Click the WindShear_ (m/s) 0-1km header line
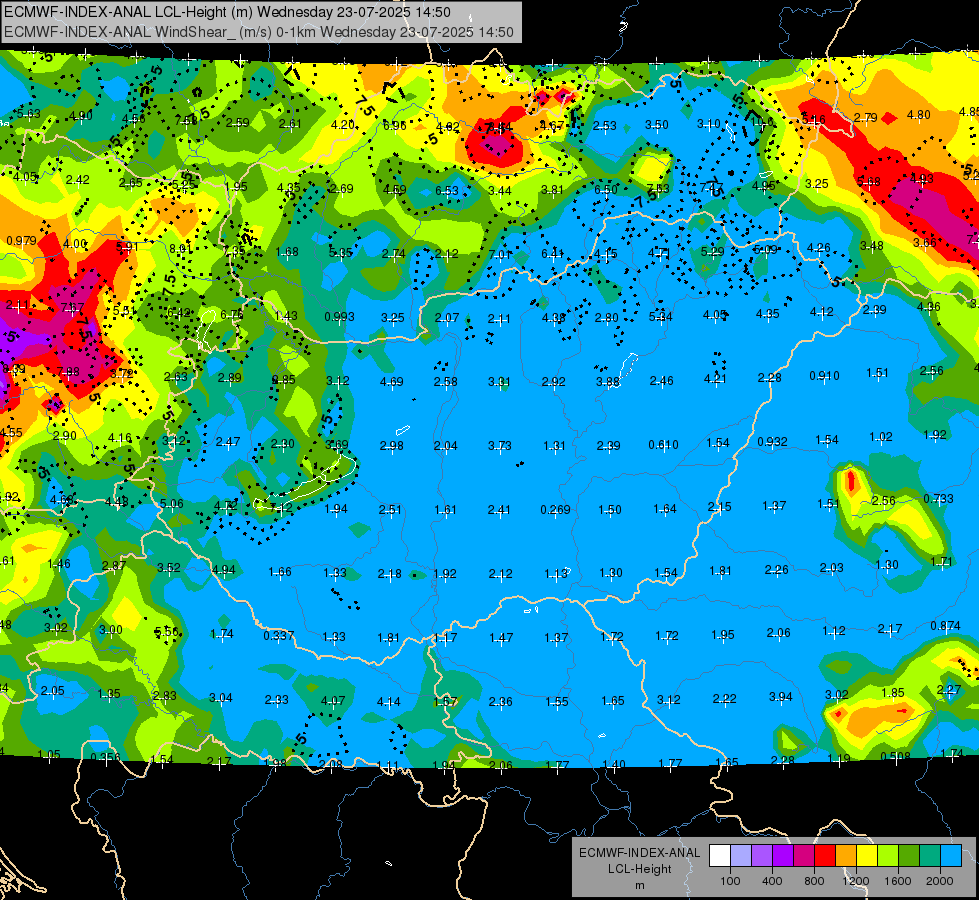The image size is (979, 900). pos(258,32)
